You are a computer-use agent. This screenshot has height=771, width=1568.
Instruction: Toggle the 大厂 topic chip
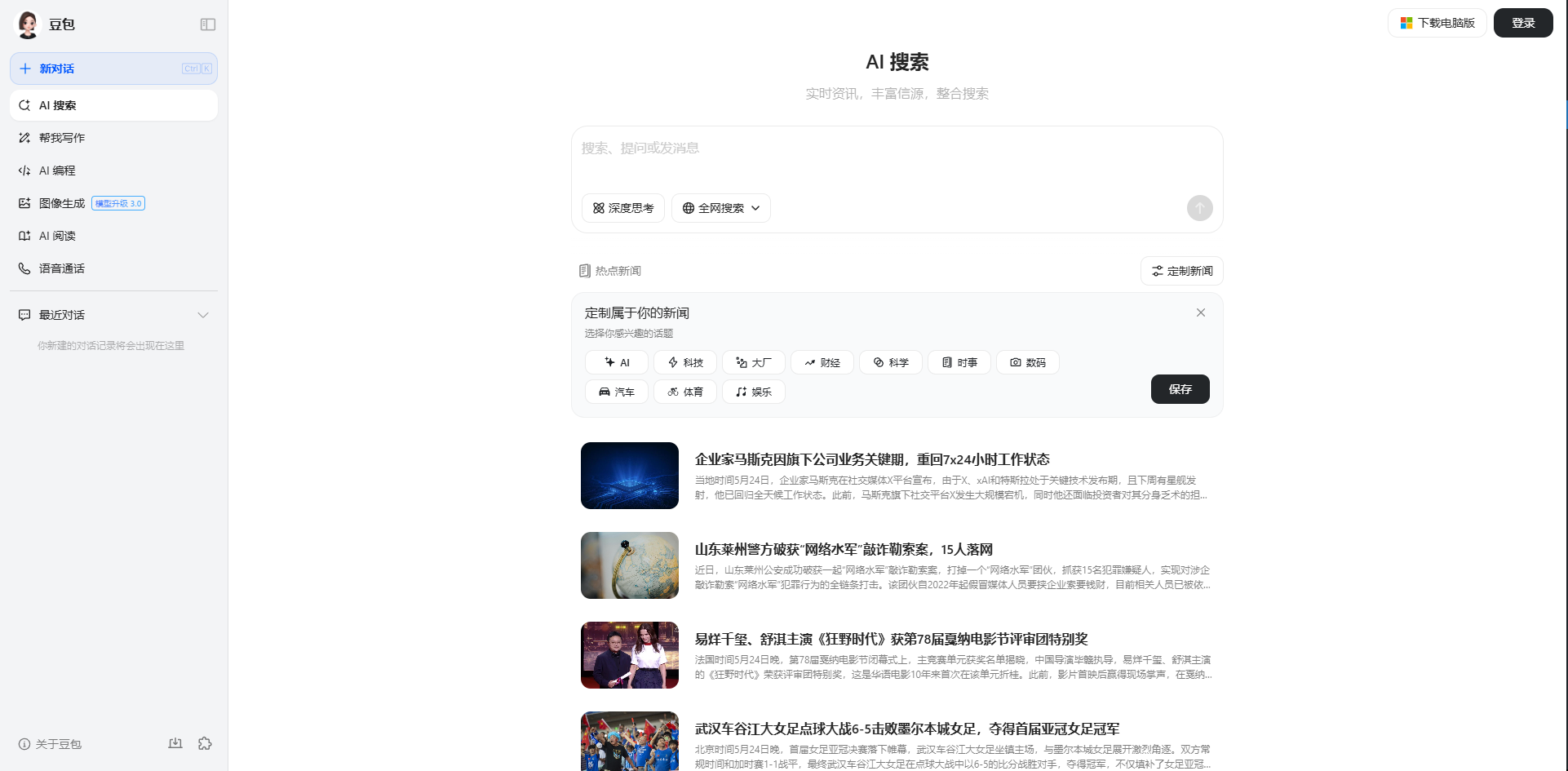[x=754, y=362]
